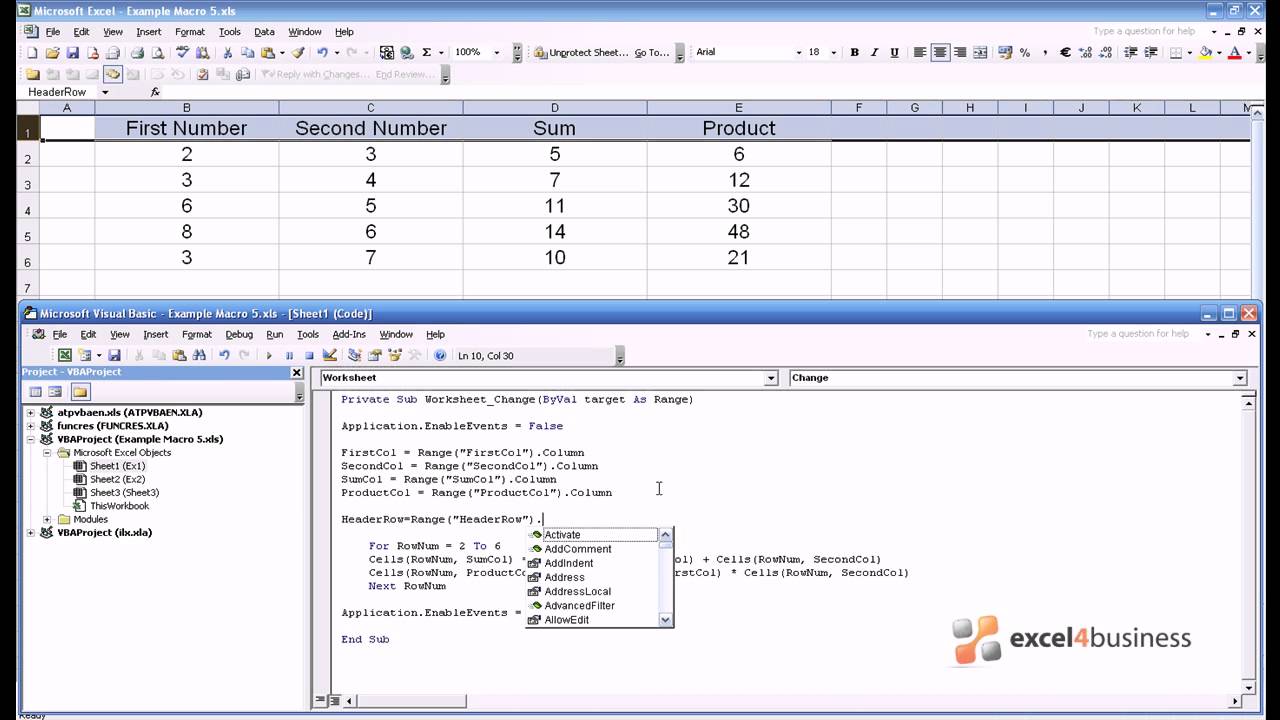This screenshot has width=1280, height=720.
Task: Open Excel's Data menu
Action: click(x=264, y=32)
